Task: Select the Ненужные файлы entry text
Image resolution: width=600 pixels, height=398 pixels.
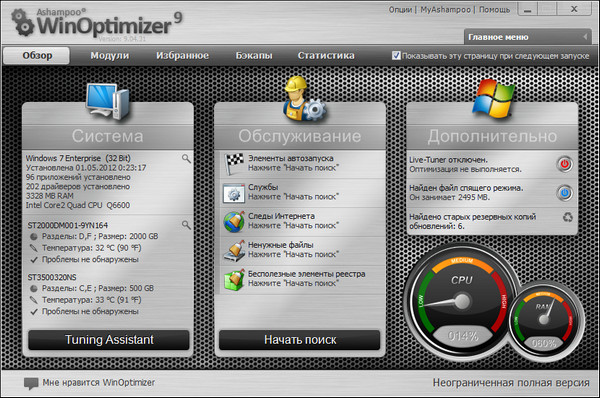Action: click(280, 245)
